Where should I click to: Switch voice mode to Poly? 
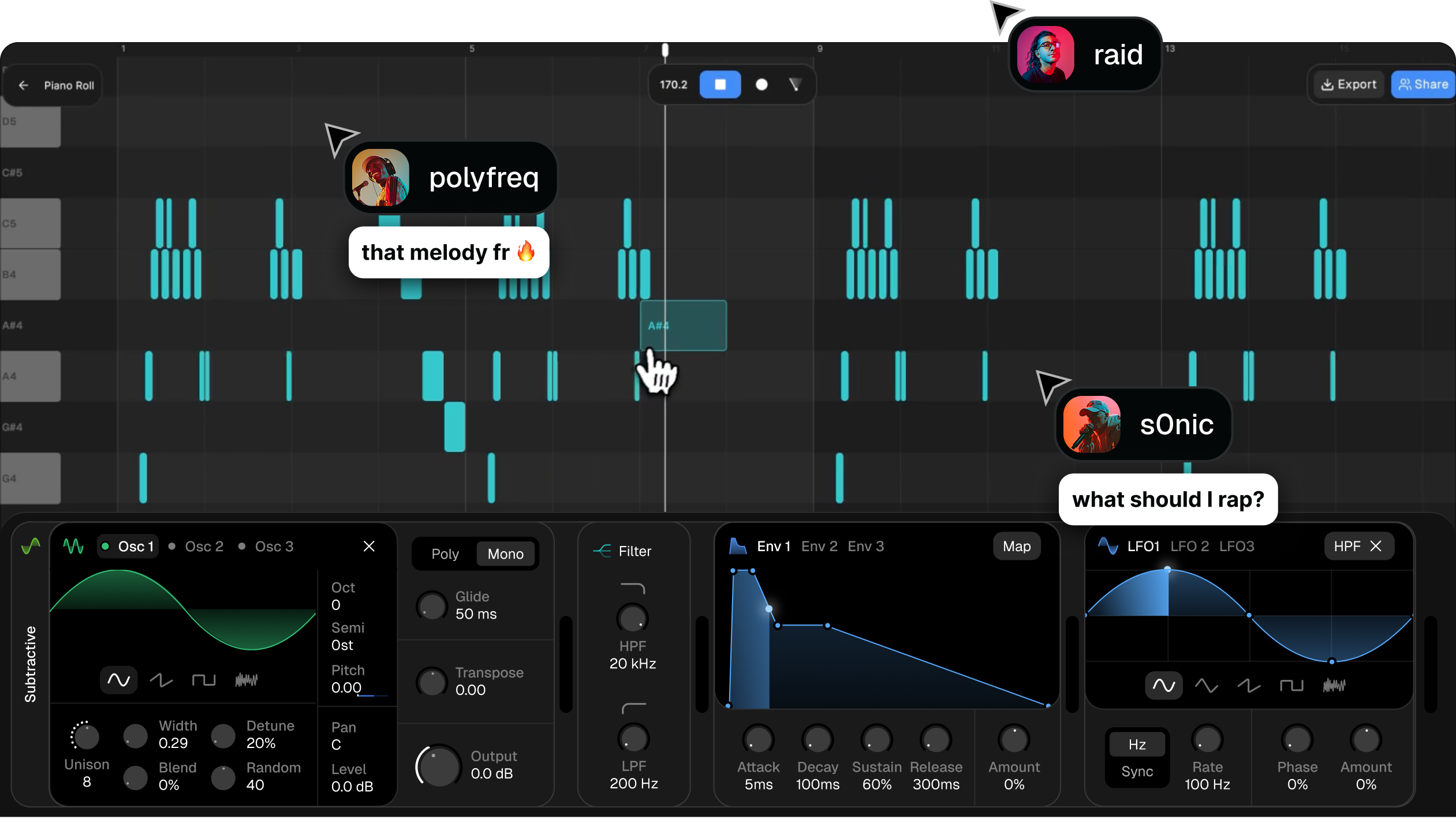point(445,553)
